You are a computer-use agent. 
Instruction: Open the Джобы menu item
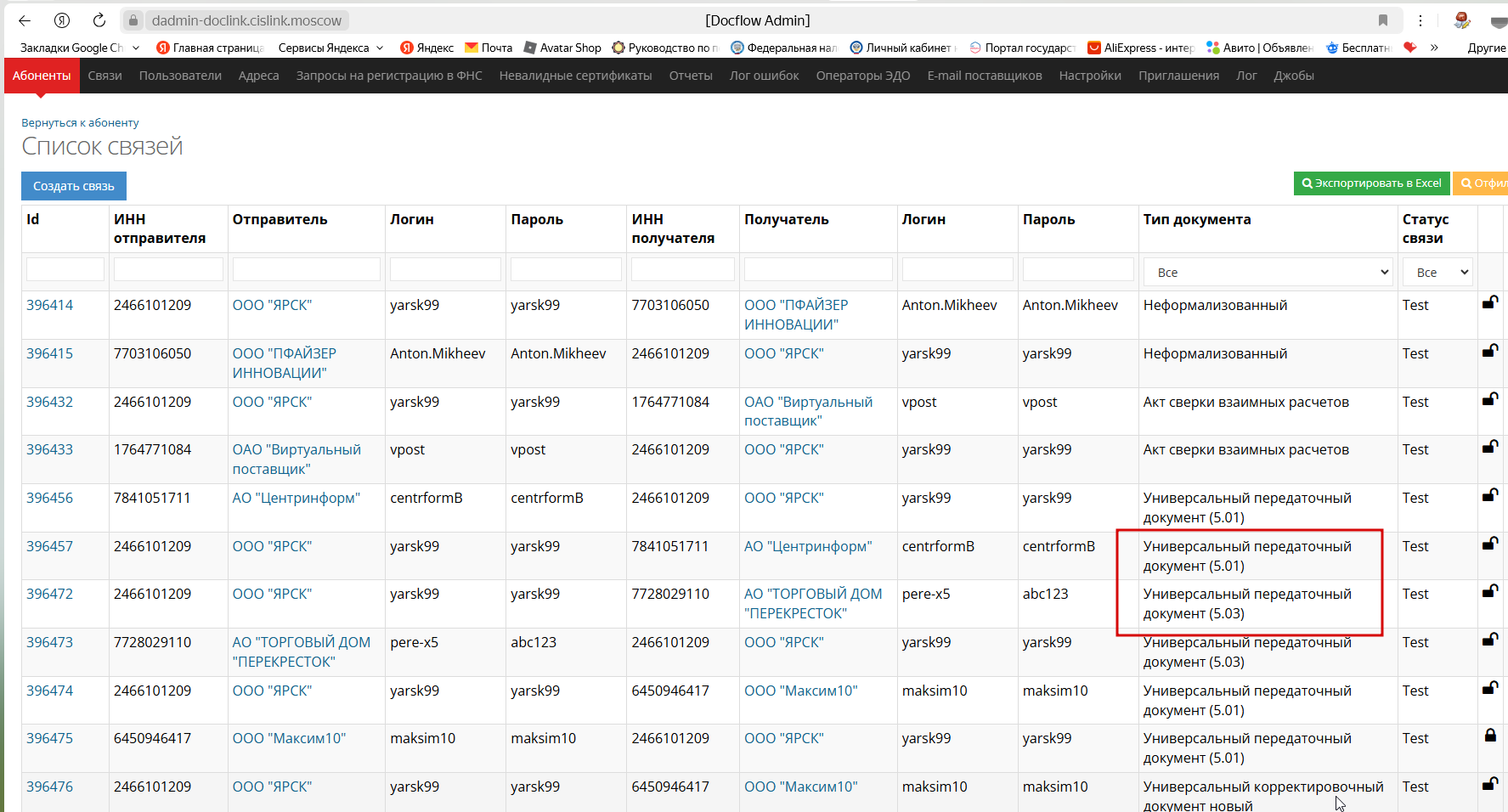pyautogui.click(x=1294, y=76)
